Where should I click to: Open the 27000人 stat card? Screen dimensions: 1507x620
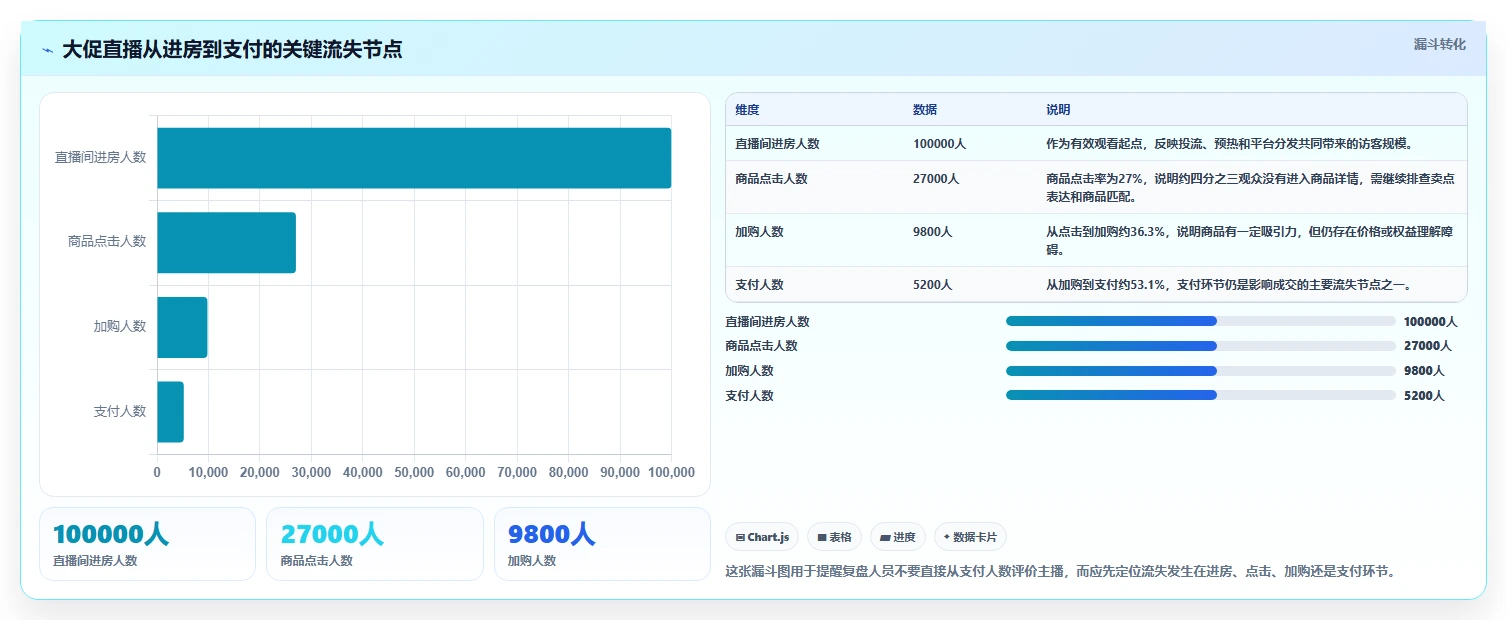[375, 544]
